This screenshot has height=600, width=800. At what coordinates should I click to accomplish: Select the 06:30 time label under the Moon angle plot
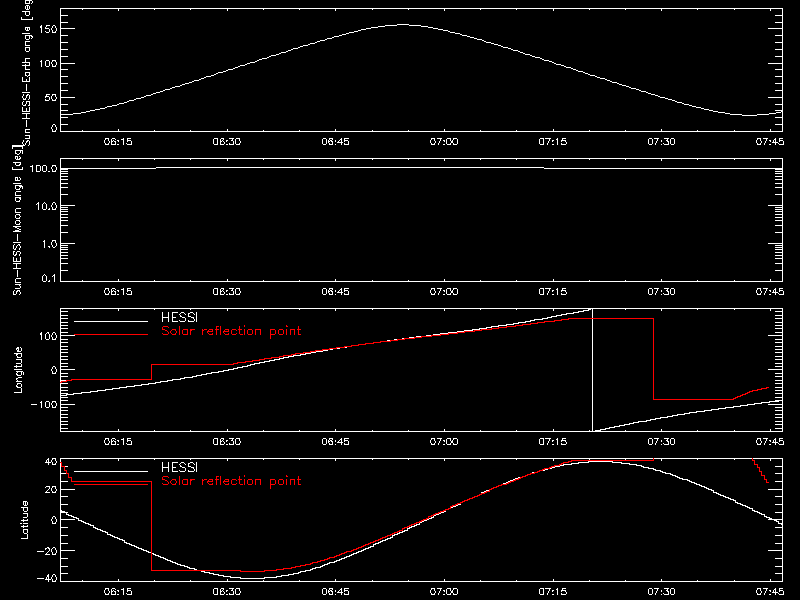tap(227, 291)
